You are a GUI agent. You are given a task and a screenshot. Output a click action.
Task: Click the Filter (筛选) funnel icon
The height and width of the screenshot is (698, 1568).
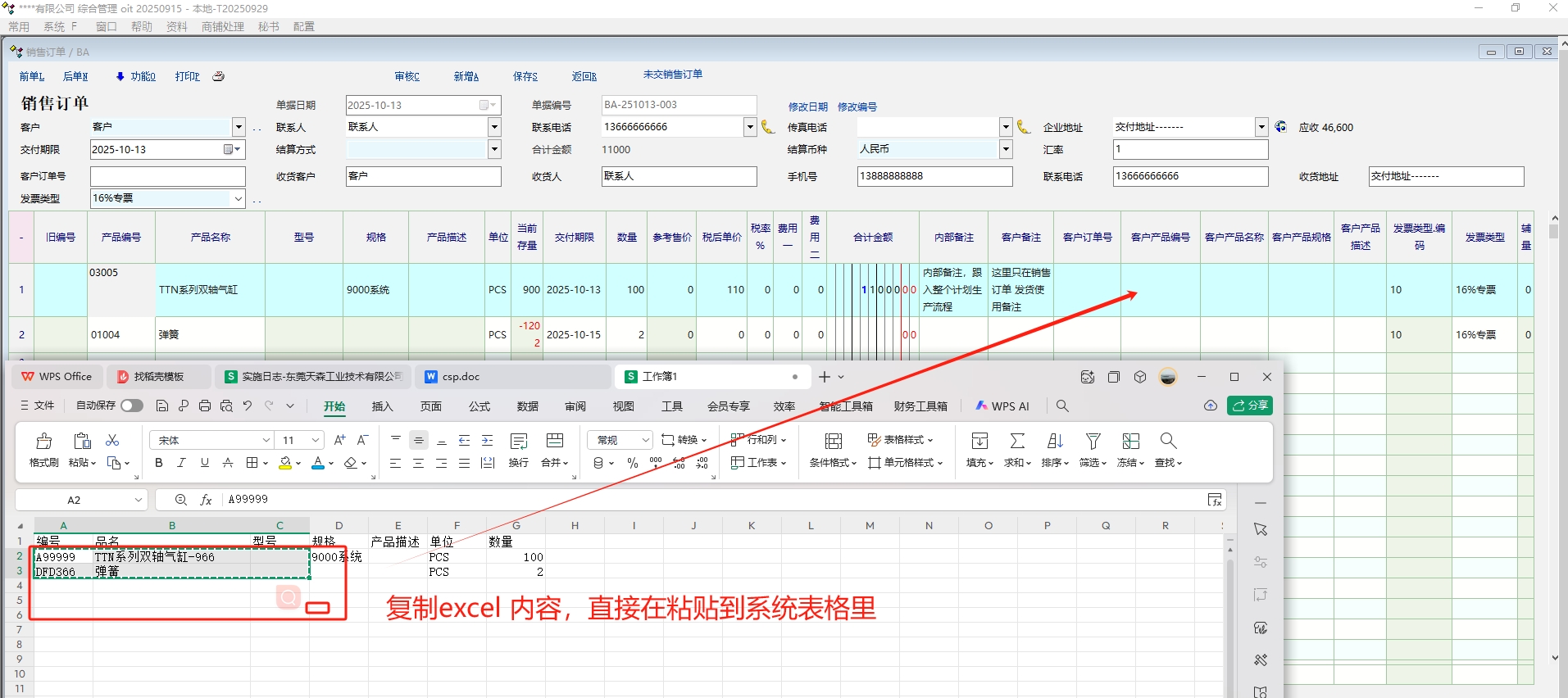coord(1093,442)
